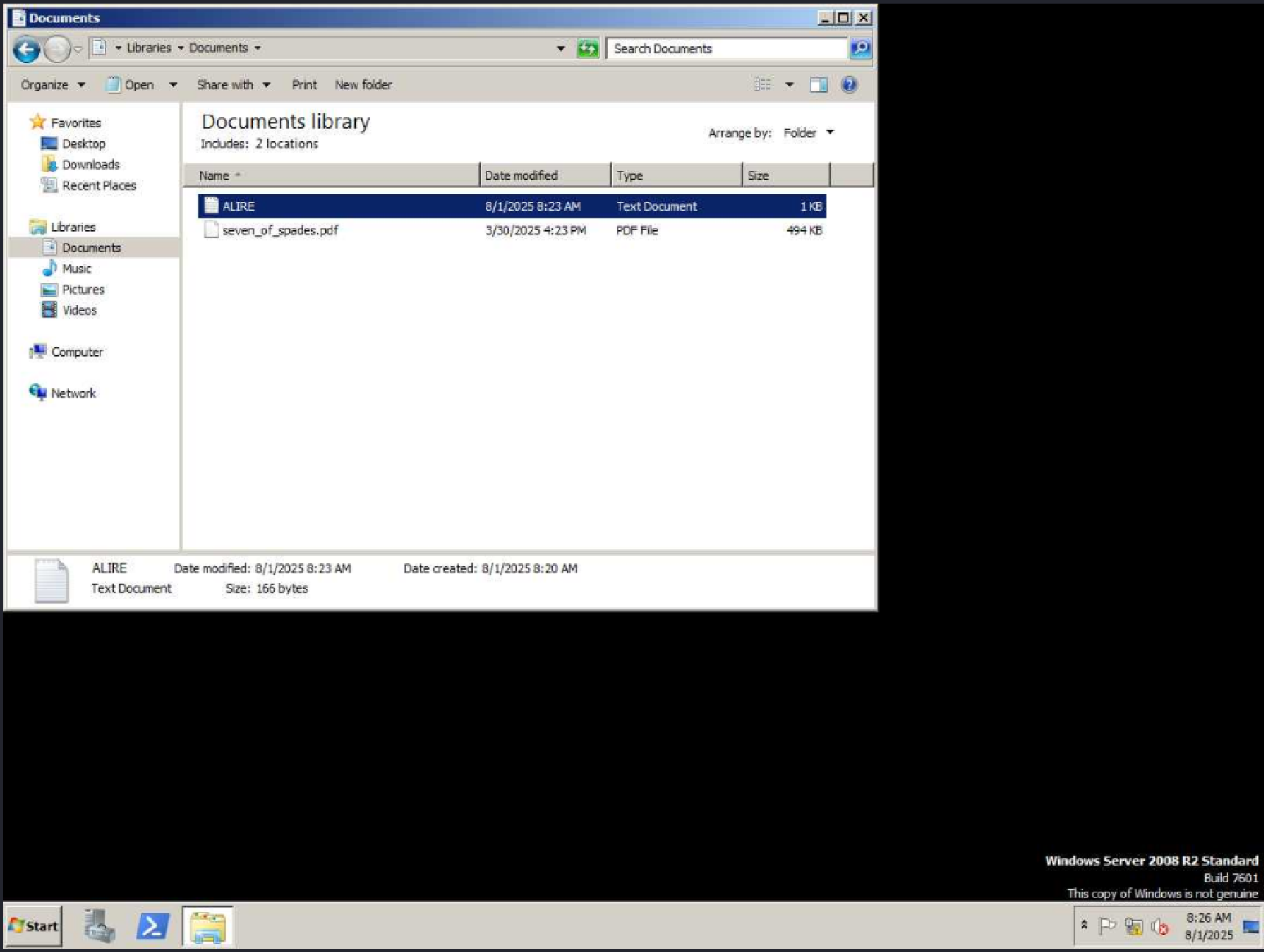This screenshot has width=1264, height=952.
Task: Open Server Manager from the taskbar
Action: (99, 926)
